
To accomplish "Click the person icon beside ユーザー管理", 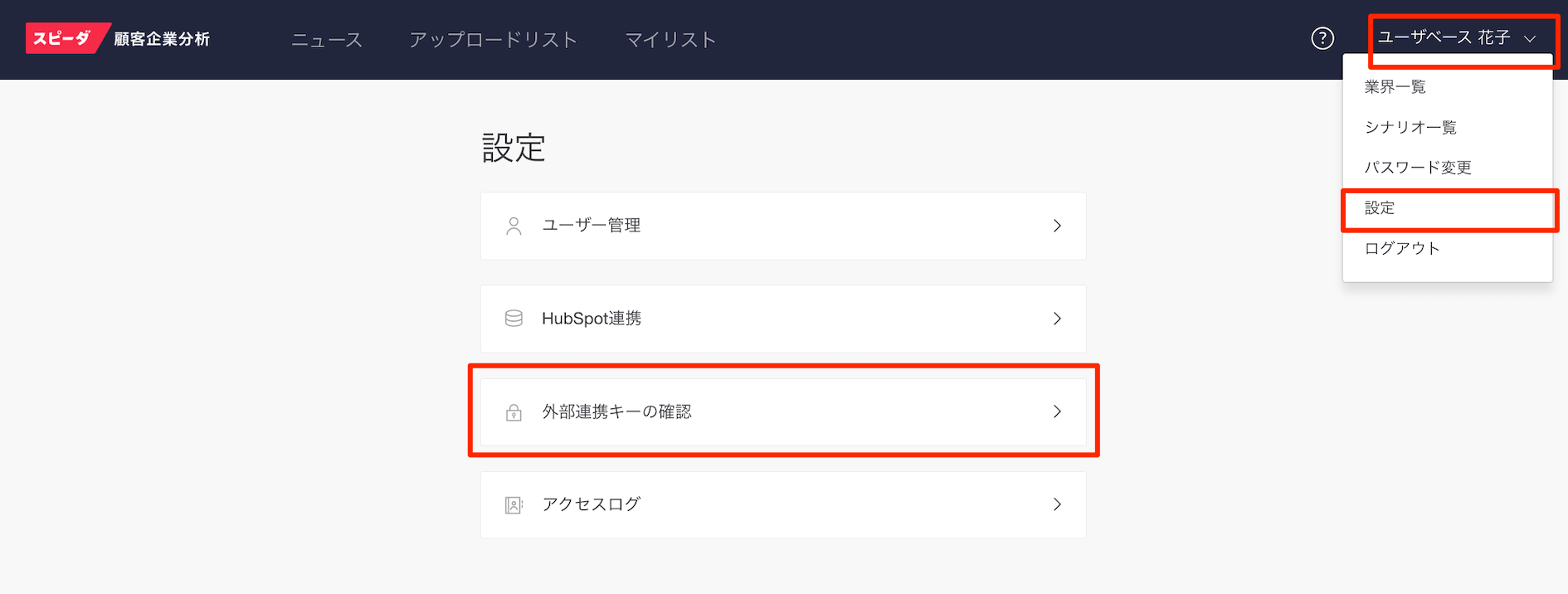I will [514, 225].
